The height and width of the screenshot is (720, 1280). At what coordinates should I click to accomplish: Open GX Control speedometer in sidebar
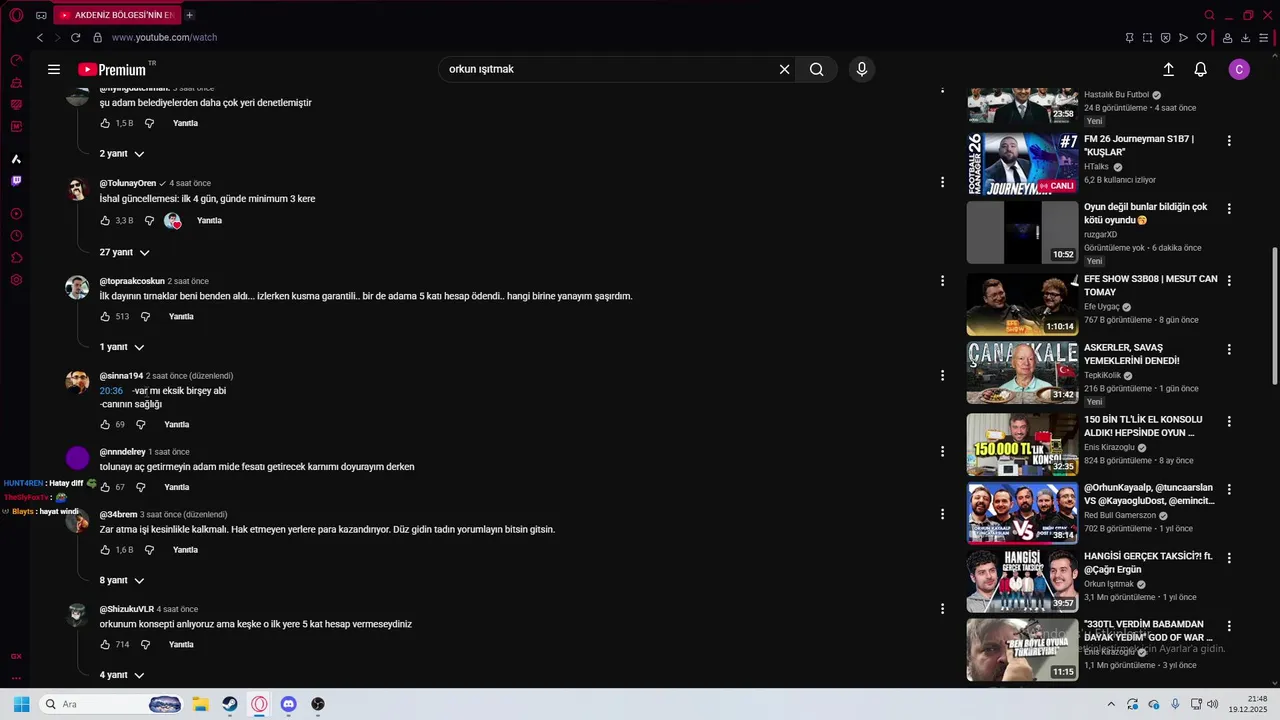pos(16,60)
